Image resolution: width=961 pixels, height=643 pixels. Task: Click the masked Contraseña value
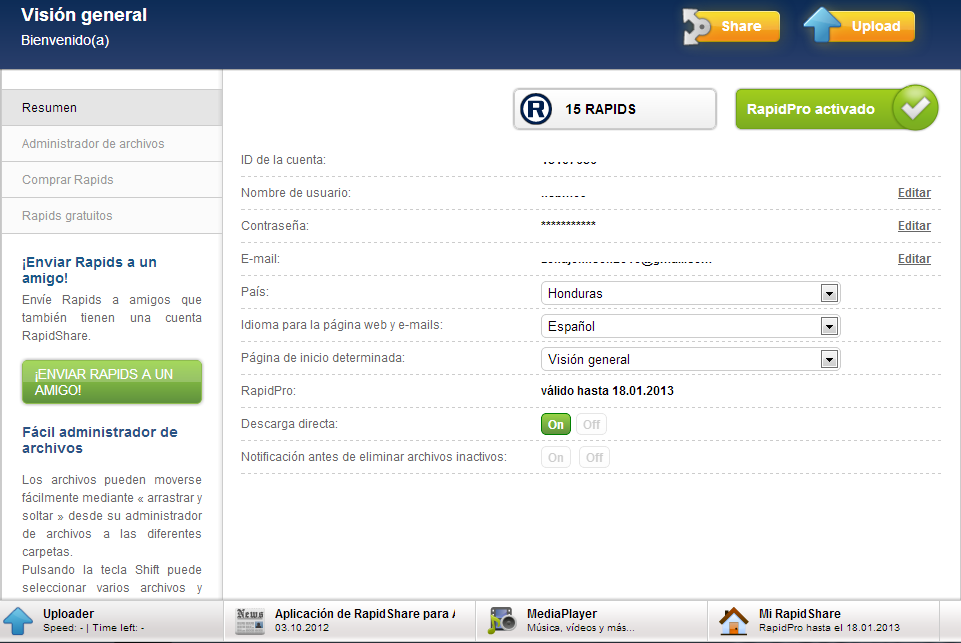pos(568,224)
